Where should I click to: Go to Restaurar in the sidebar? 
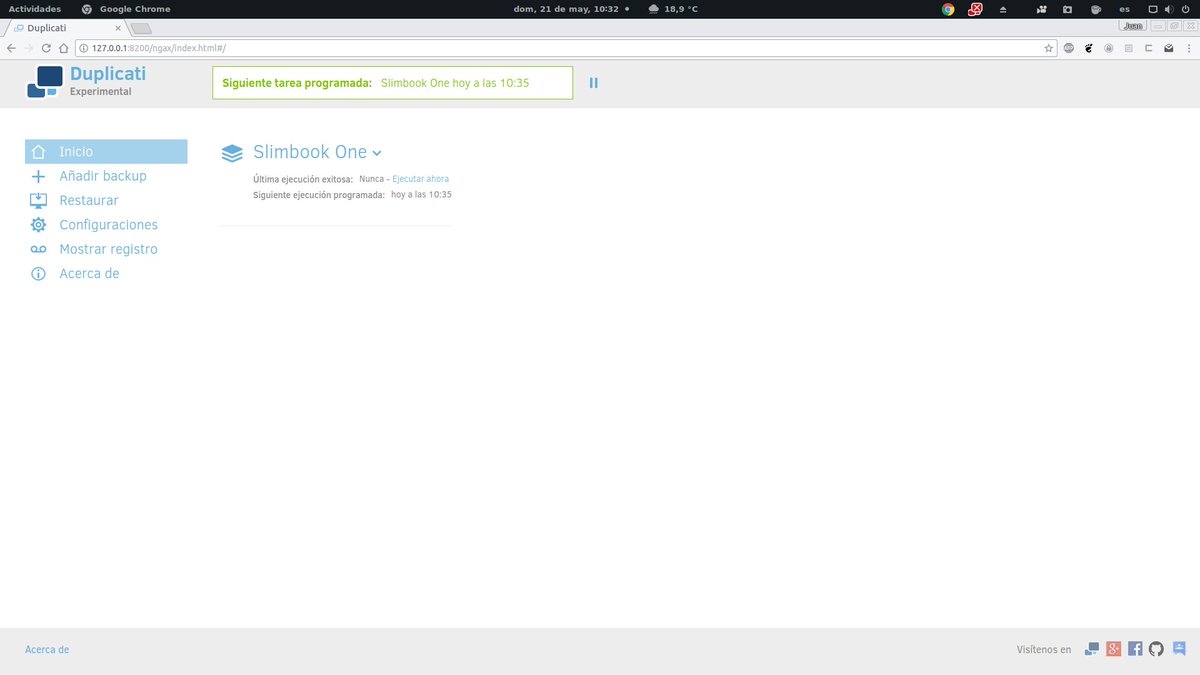click(89, 200)
